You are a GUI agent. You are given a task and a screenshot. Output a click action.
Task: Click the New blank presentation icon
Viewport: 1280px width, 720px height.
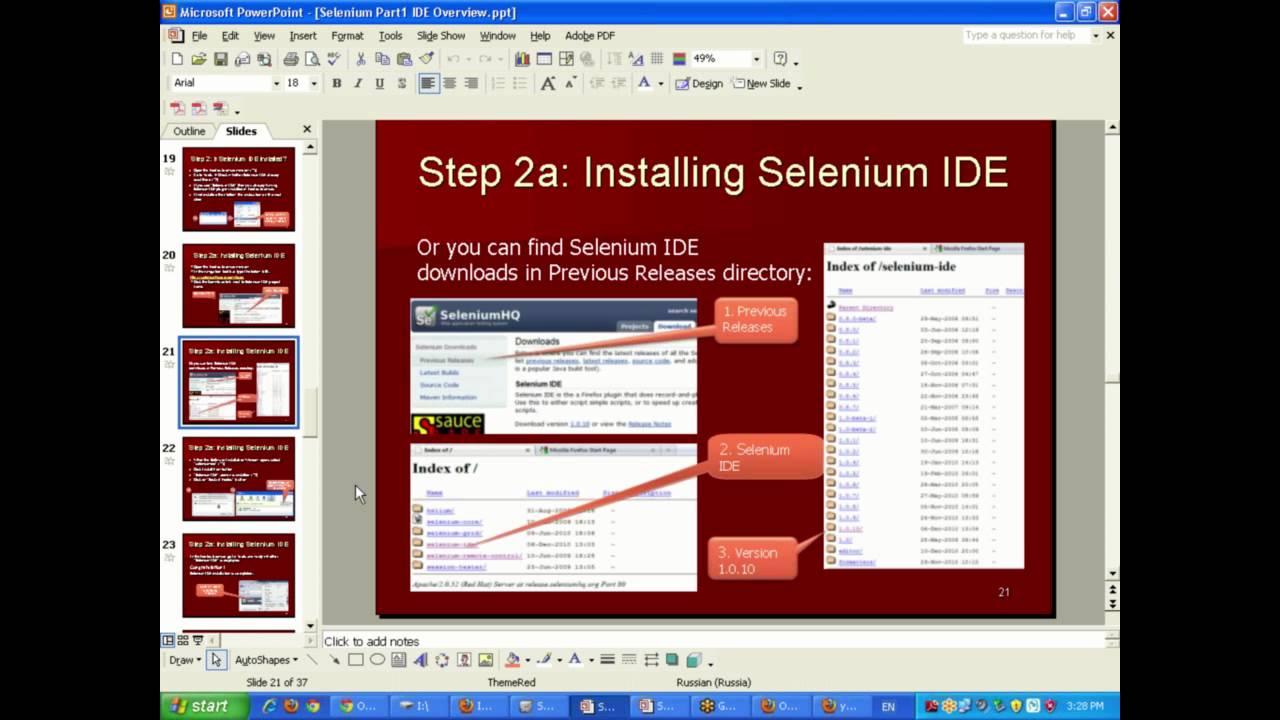(x=177, y=59)
